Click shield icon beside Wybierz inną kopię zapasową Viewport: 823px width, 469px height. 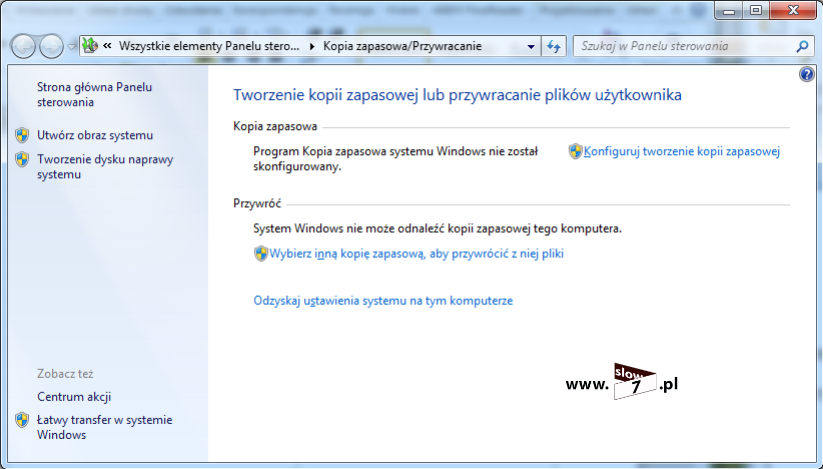click(261, 254)
